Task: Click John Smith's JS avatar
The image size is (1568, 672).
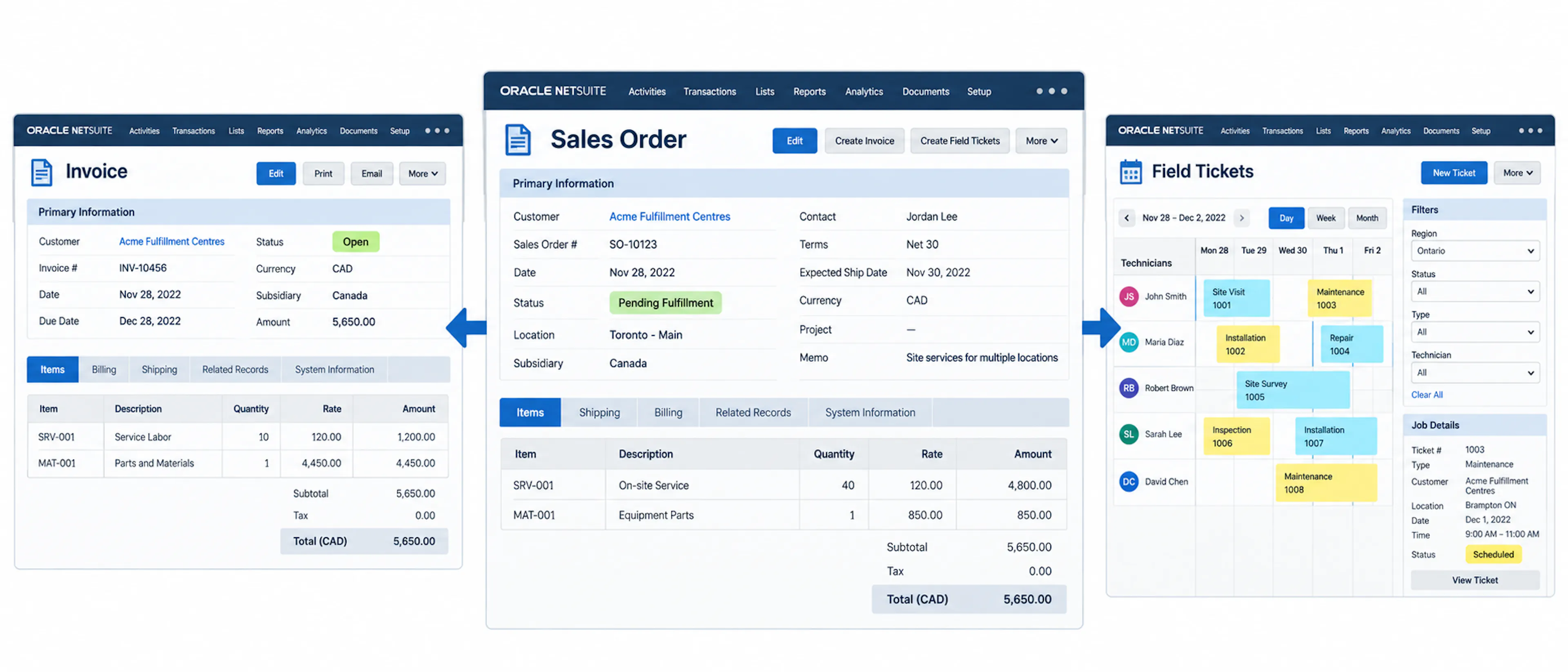Action: coord(1129,297)
